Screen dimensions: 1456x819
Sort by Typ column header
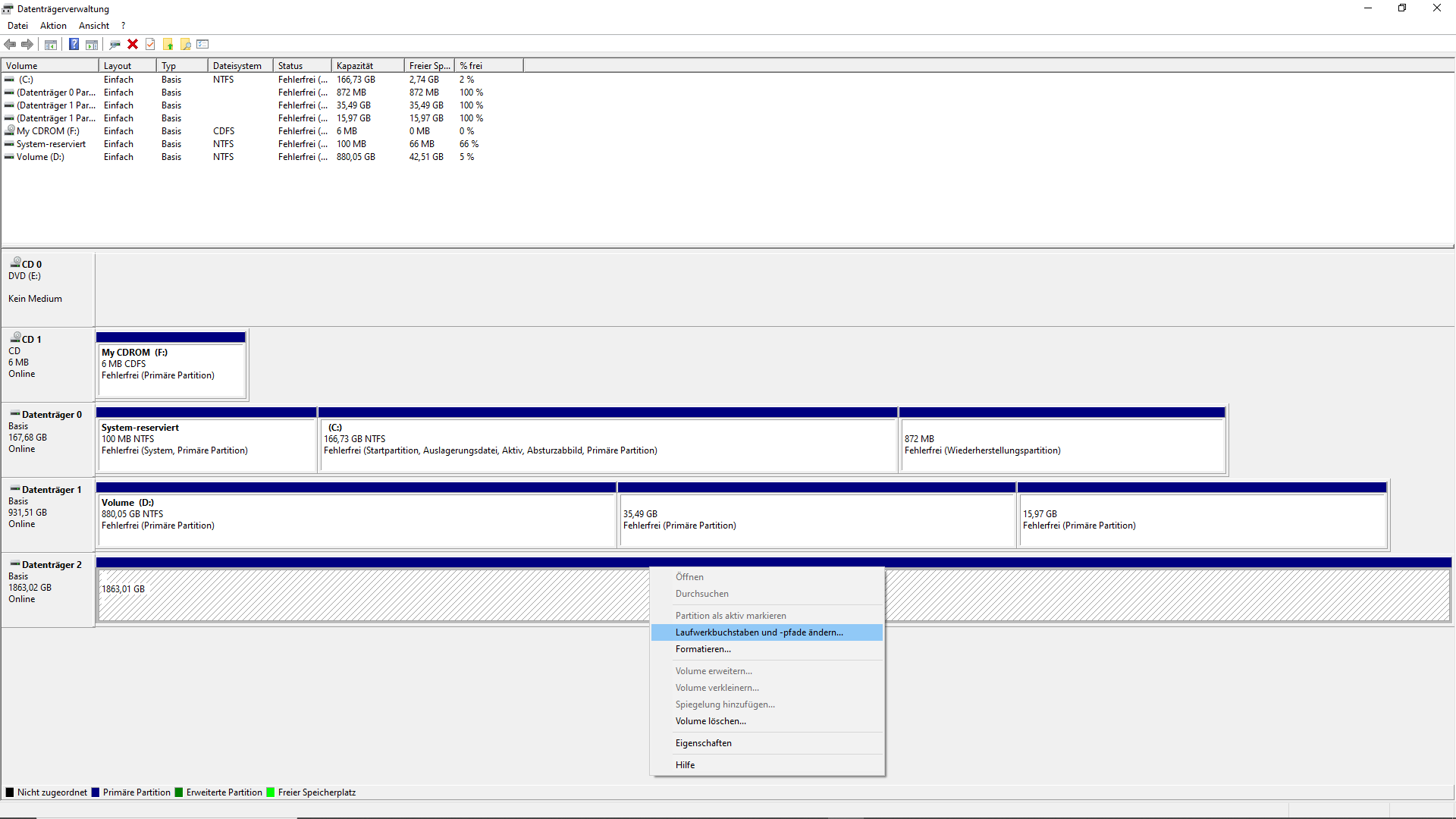[182, 66]
